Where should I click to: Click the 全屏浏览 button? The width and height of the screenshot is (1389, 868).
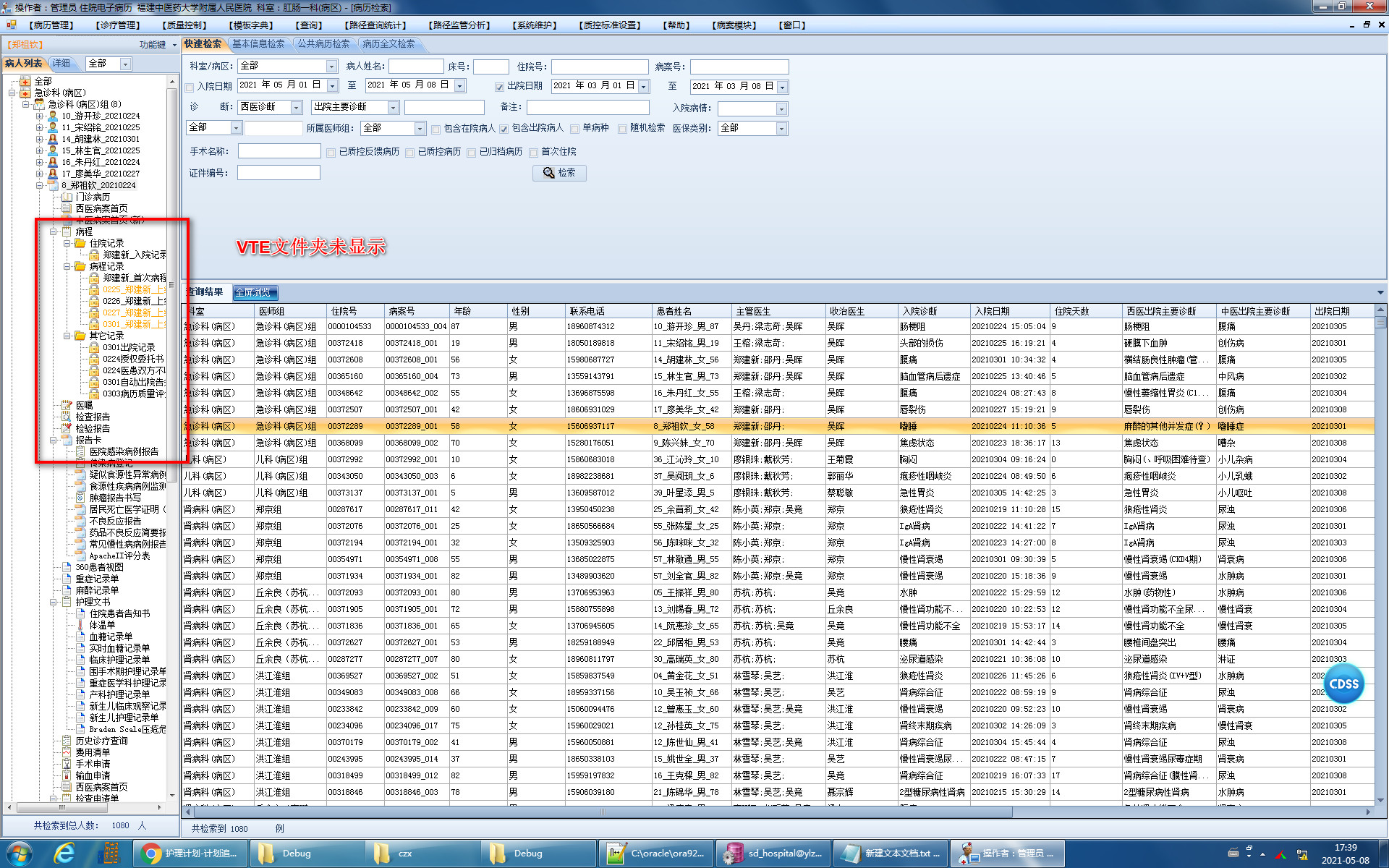255,292
